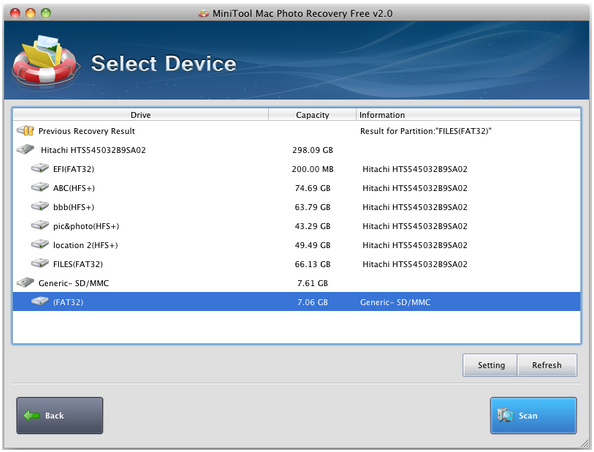Sort by the Drive column header
The width and height of the screenshot is (594, 452).
pyautogui.click(x=141, y=115)
